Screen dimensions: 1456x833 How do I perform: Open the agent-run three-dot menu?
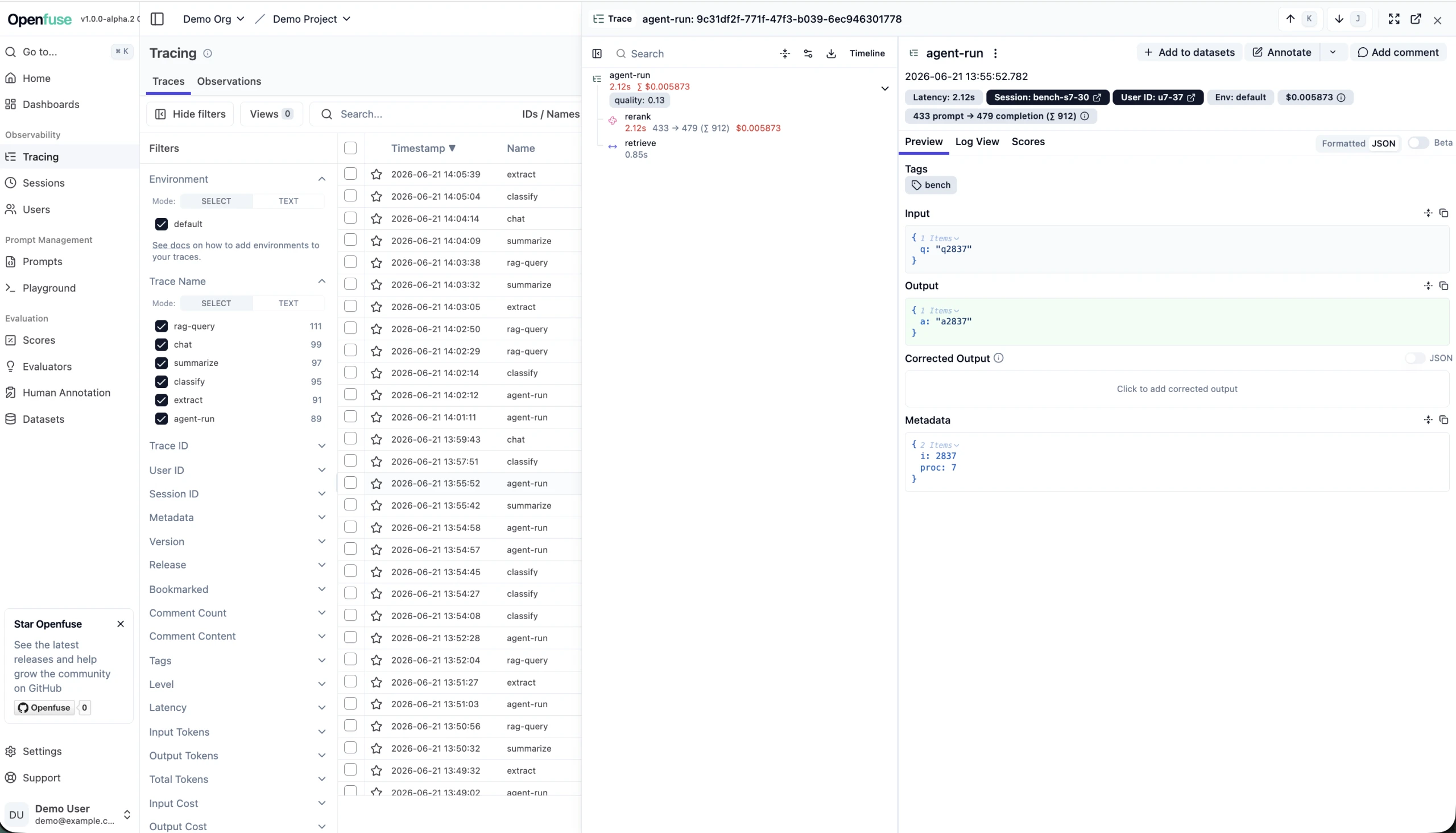pos(995,53)
